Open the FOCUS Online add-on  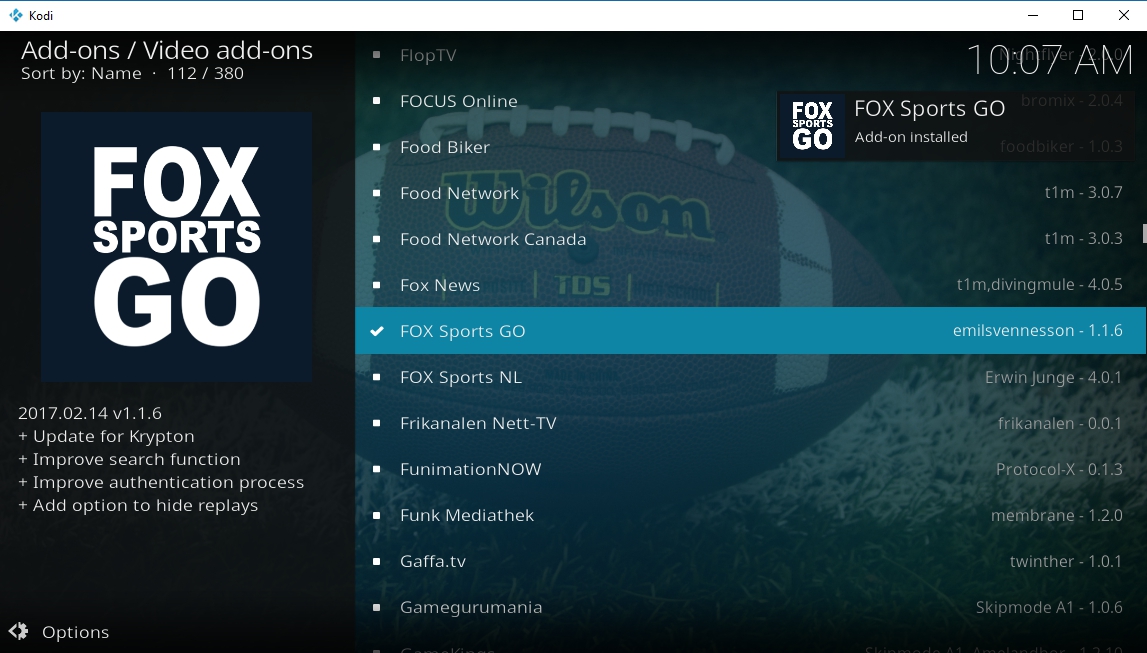[750, 101]
